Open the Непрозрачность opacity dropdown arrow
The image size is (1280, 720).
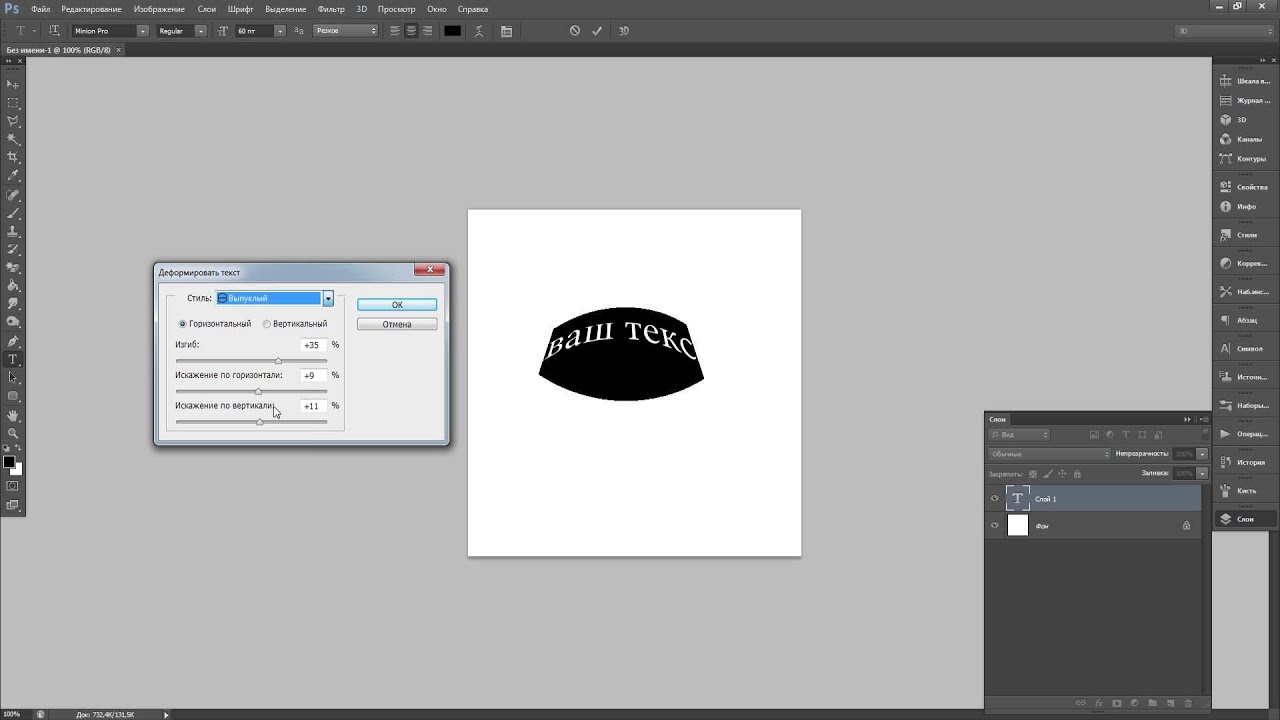pos(1202,454)
